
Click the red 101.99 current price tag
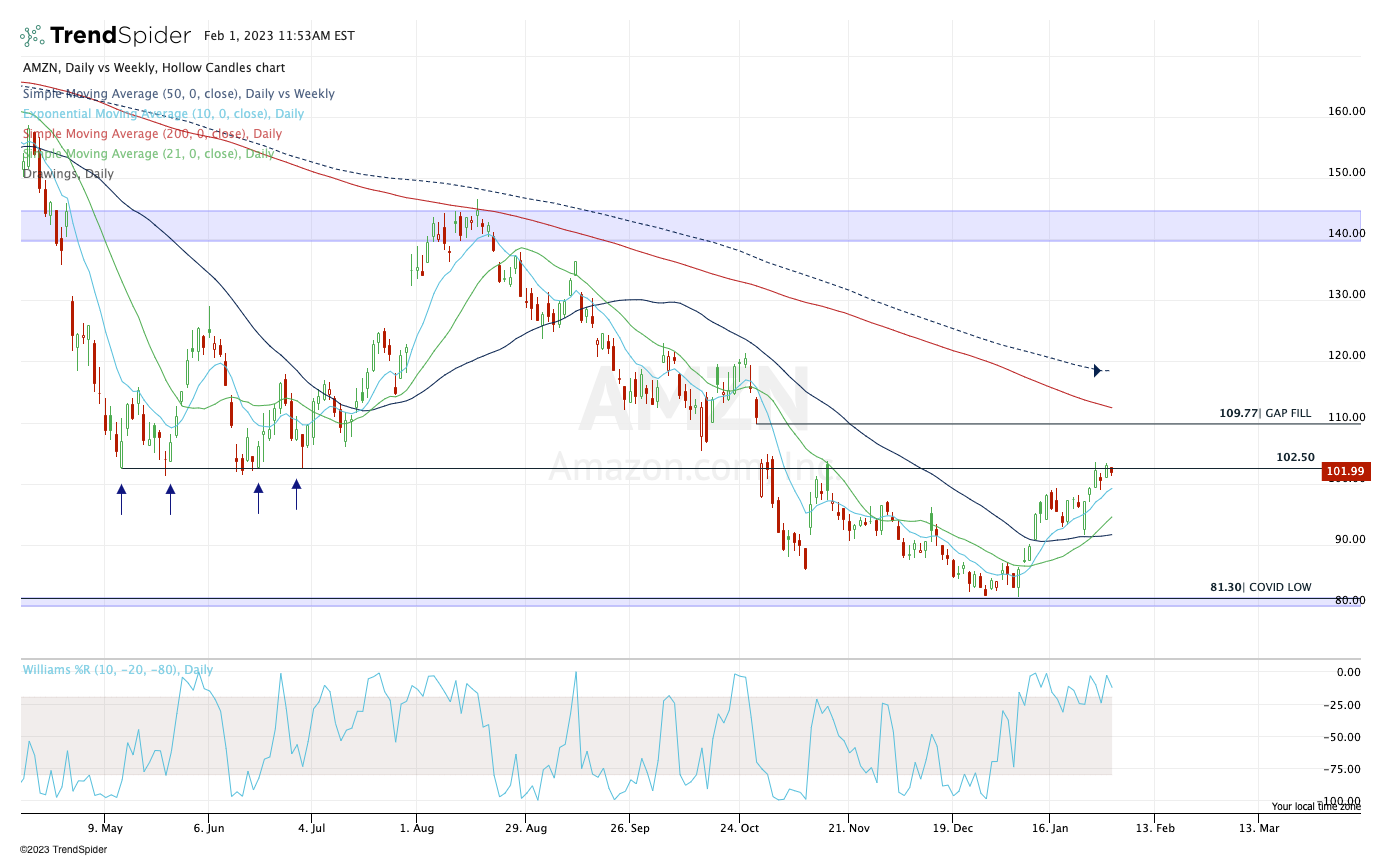tap(1344, 472)
